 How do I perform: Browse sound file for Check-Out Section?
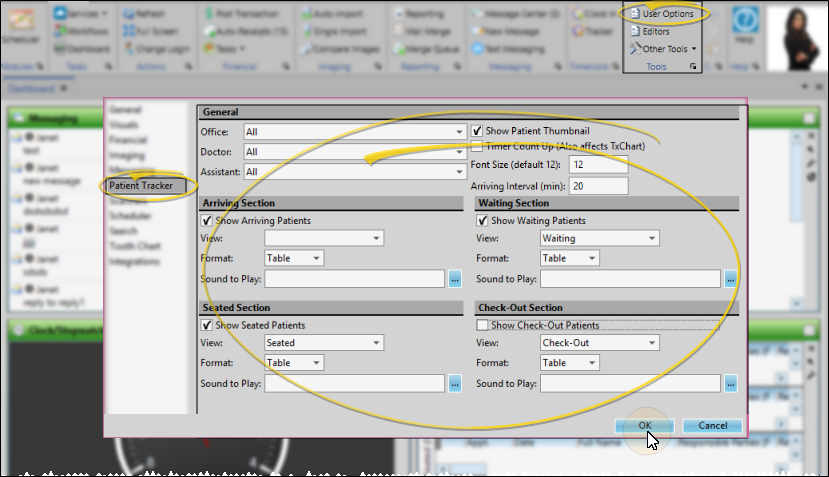[x=730, y=383]
